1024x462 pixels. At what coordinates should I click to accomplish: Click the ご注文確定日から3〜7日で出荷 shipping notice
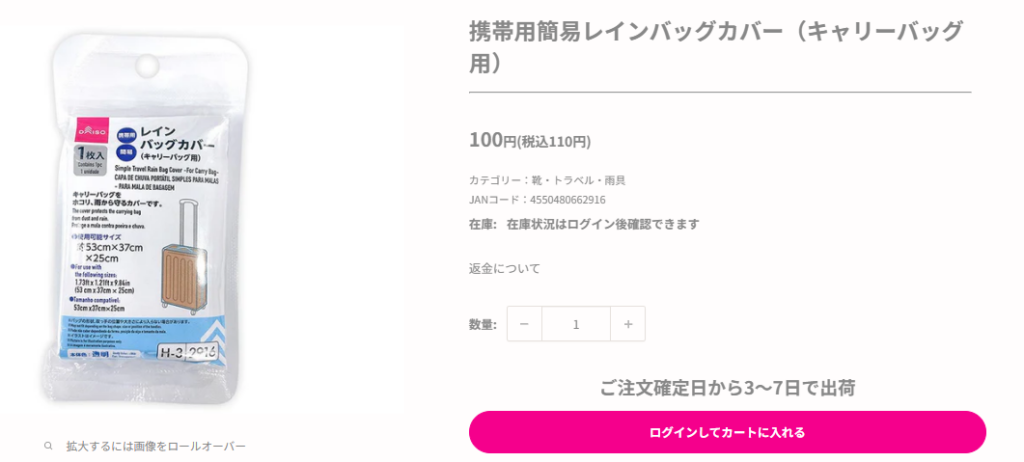pyautogui.click(x=727, y=388)
